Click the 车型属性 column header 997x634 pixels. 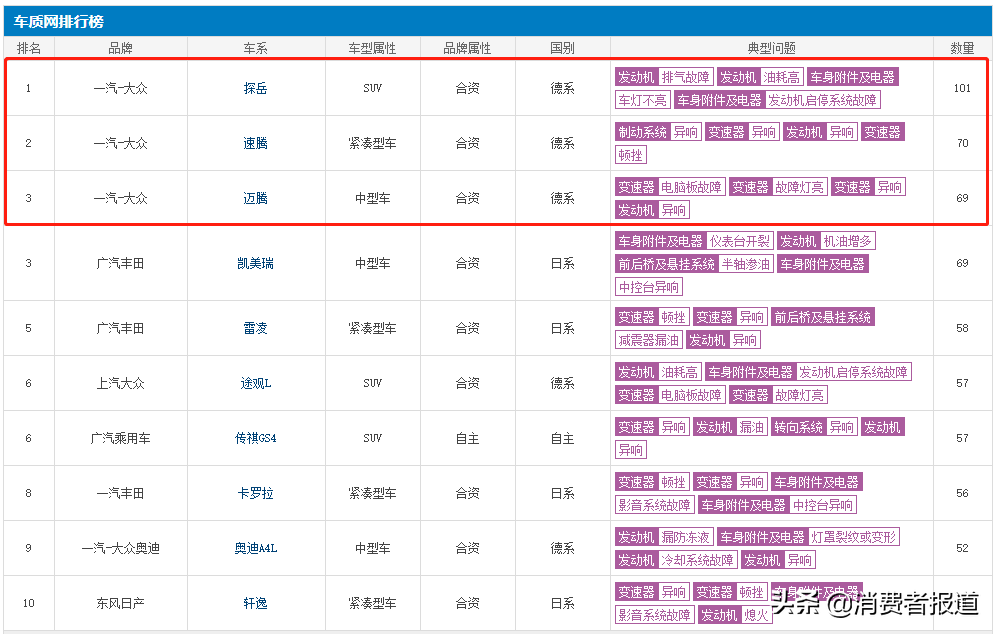tap(372, 48)
